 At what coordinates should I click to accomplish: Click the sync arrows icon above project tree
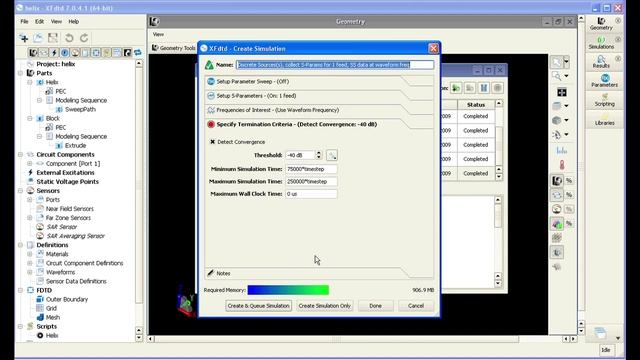[x=138, y=53]
